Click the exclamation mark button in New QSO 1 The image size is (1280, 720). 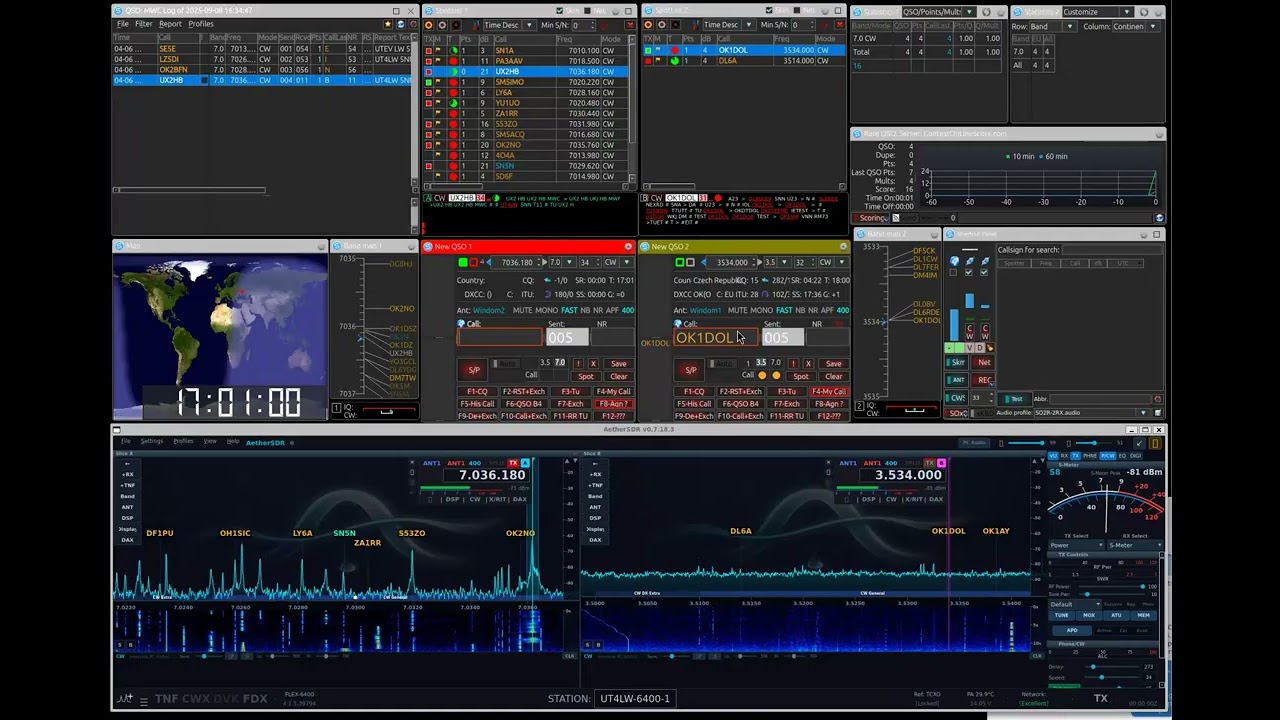(577, 364)
